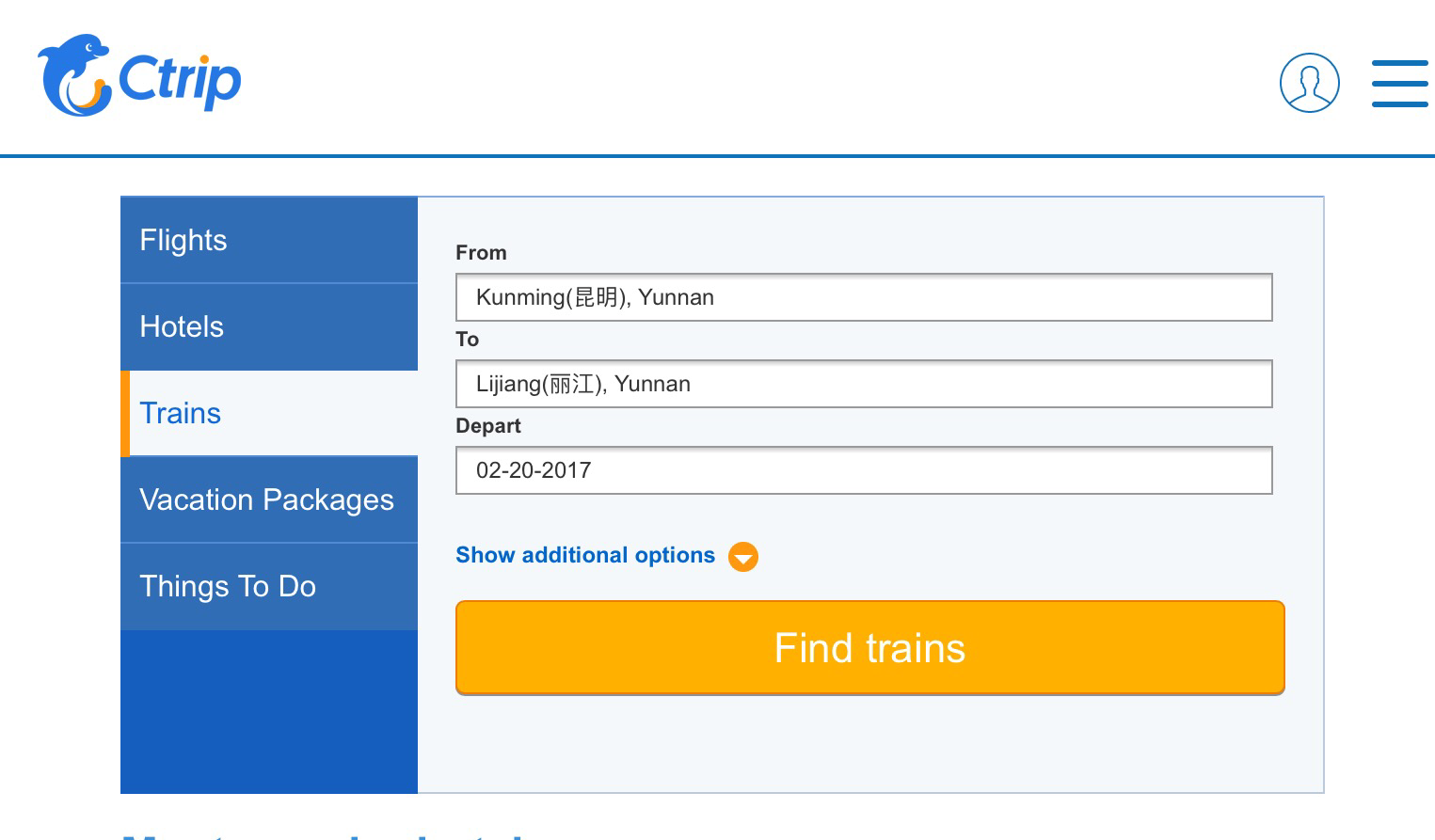Screen dimensions: 1435x840
Task: Open the Vacation Packages tab
Action: click(269, 499)
